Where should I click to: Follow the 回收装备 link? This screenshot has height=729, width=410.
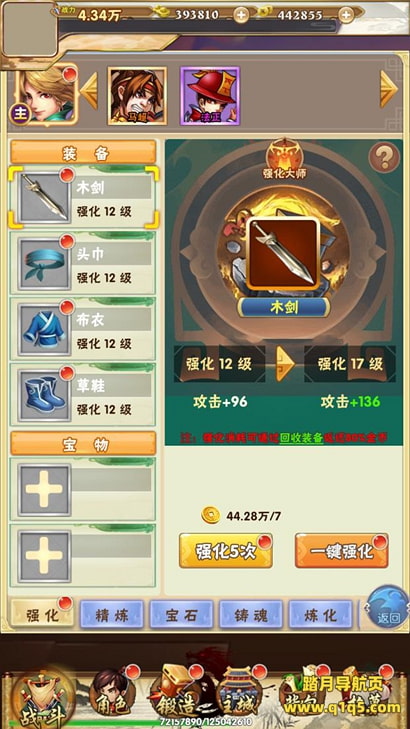click(x=301, y=437)
